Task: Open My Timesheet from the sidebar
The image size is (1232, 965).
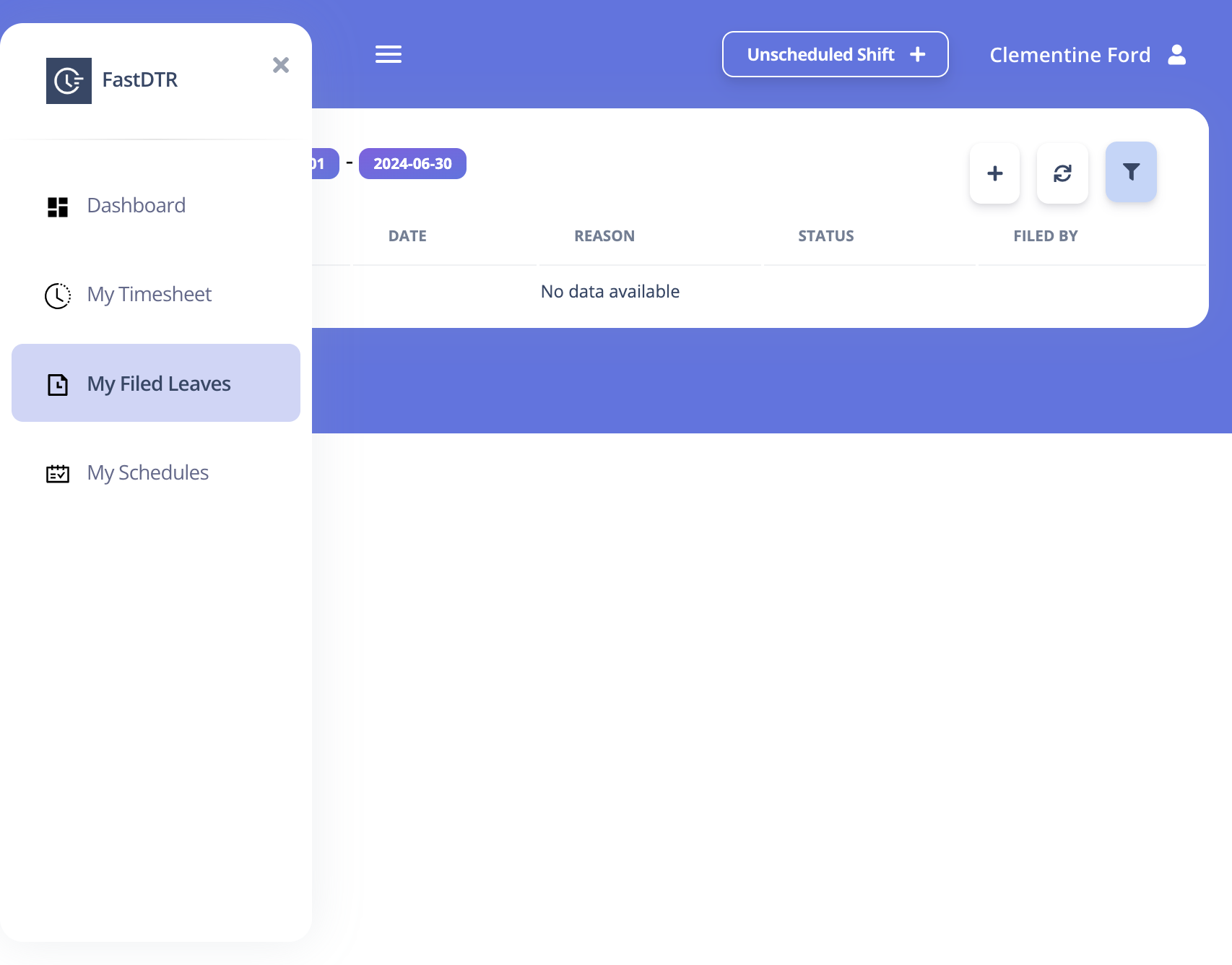Action: point(156,295)
